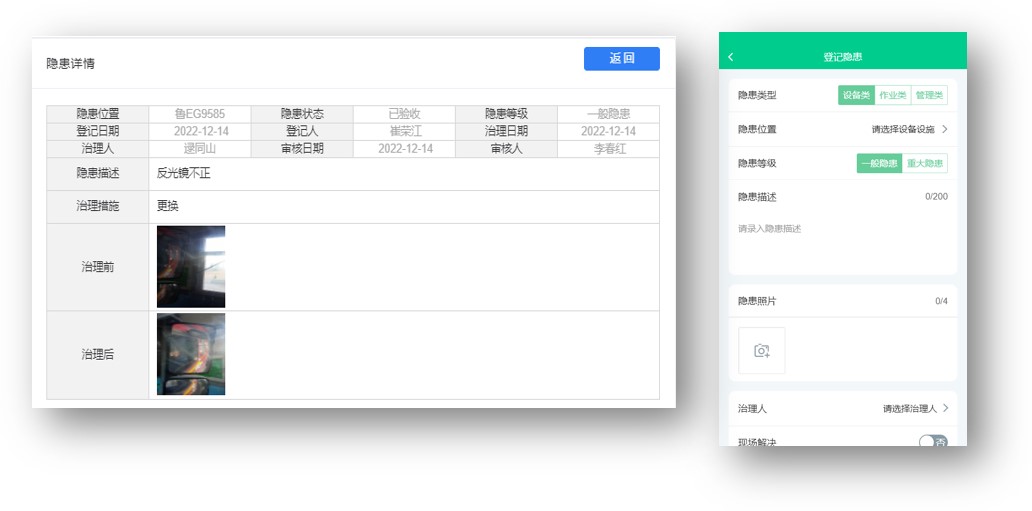Tap the back arrow in 登记隐患 header
The image size is (1032, 511).
click(x=731, y=57)
